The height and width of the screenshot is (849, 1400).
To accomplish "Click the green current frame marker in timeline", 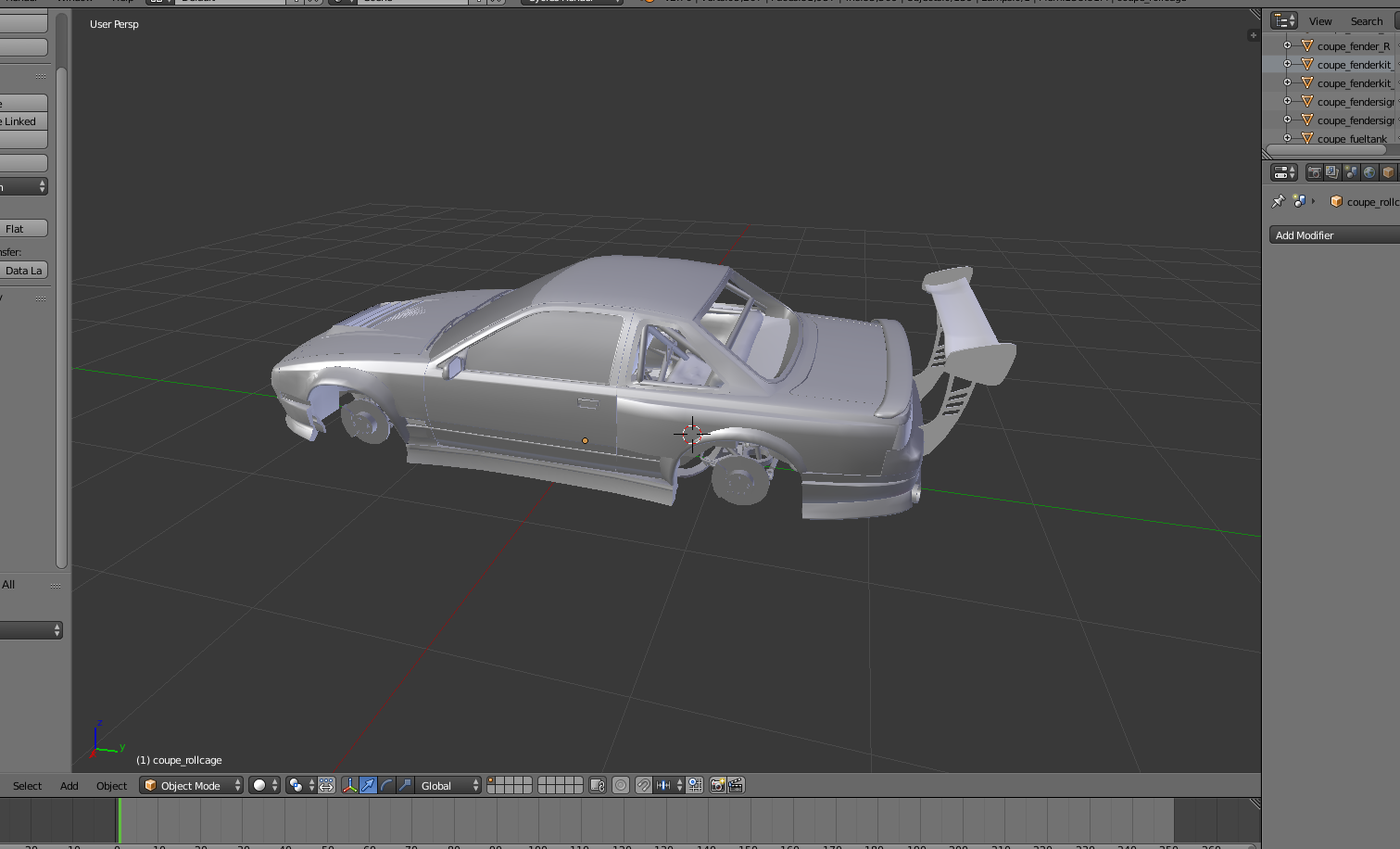I will [119, 821].
